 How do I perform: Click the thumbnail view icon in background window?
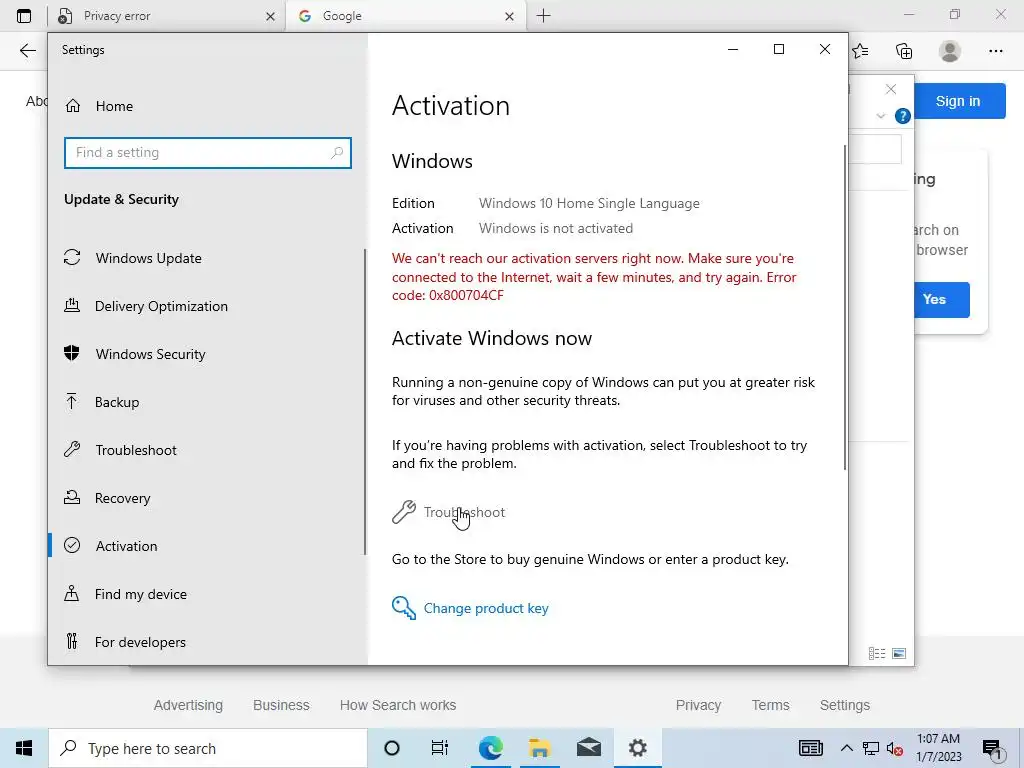(x=899, y=654)
